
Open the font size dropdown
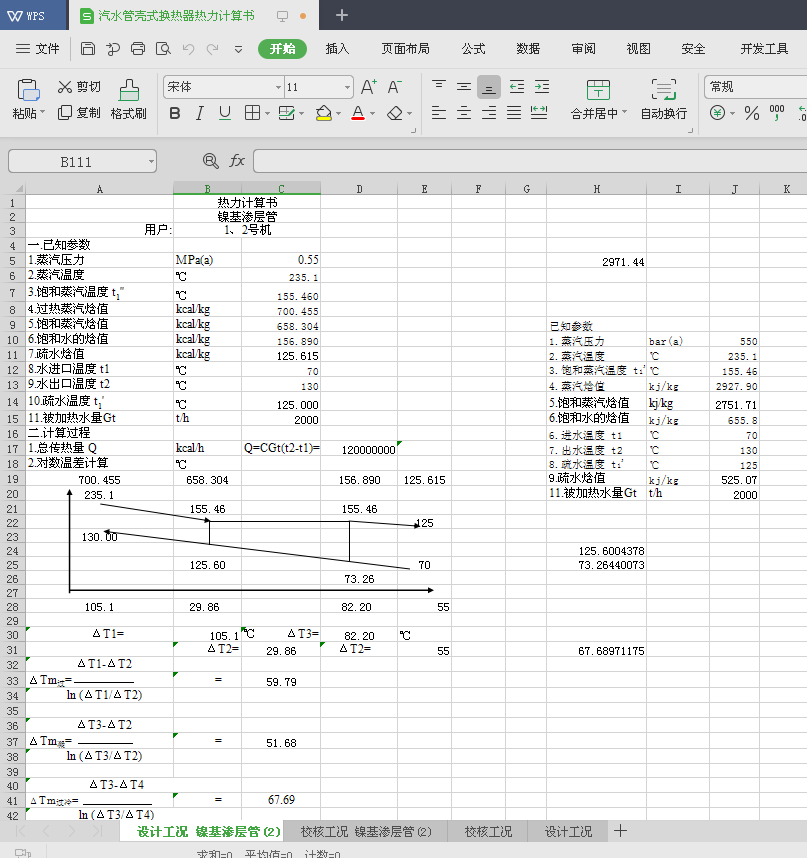pos(347,88)
